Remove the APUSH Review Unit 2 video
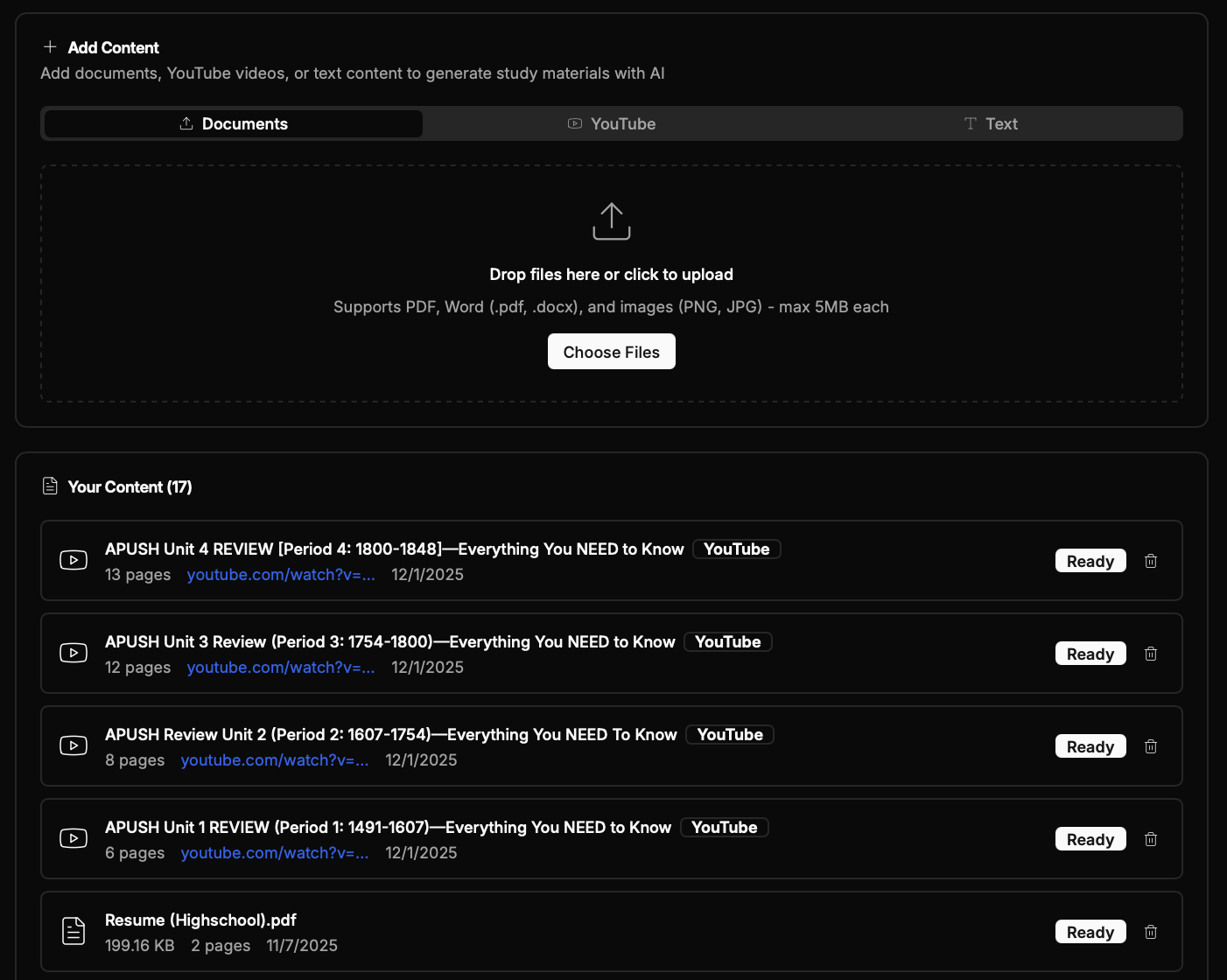This screenshot has height=980, width=1227. coord(1151,746)
